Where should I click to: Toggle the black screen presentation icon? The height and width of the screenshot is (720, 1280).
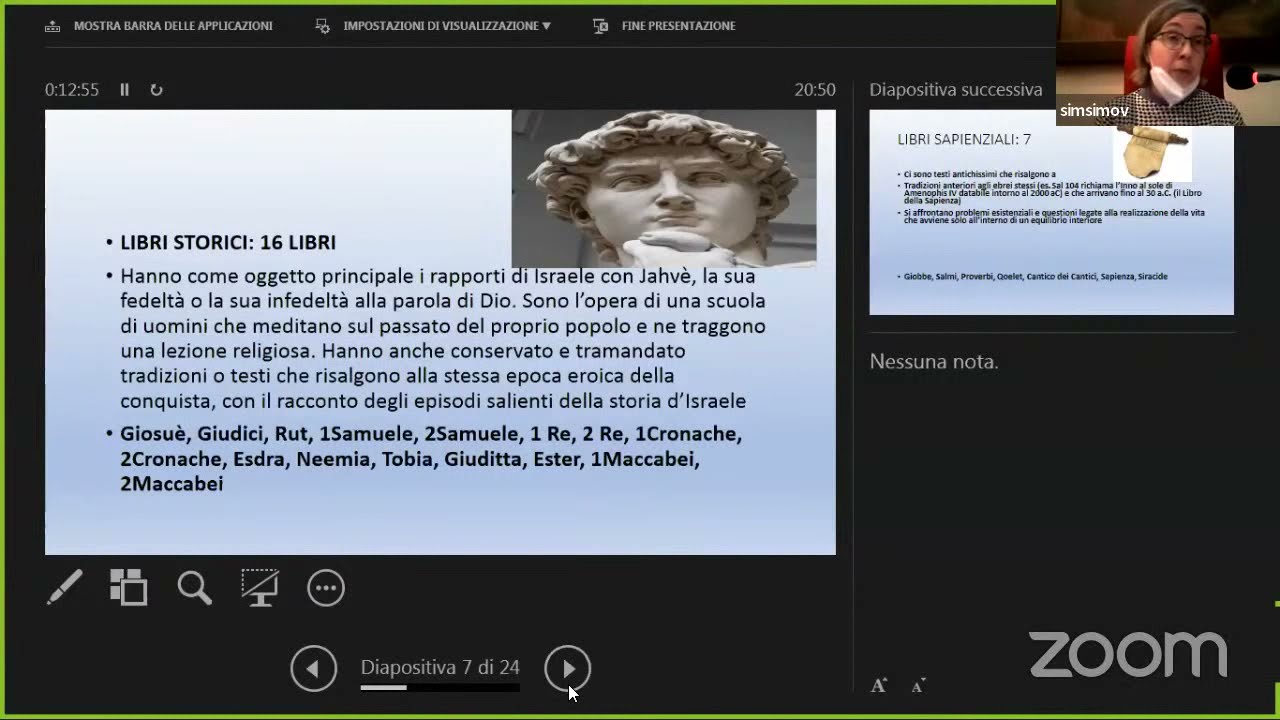(260, 588)
